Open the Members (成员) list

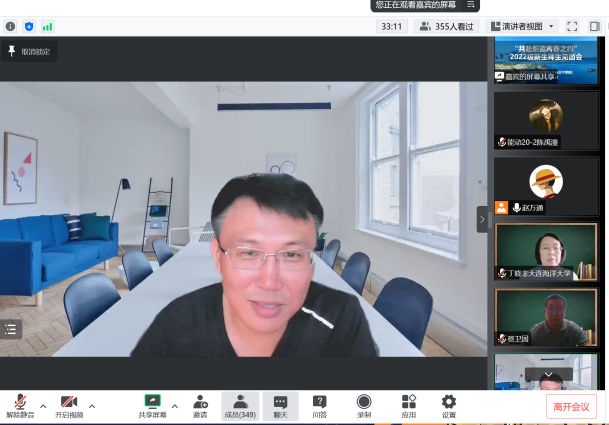point(239,405)
